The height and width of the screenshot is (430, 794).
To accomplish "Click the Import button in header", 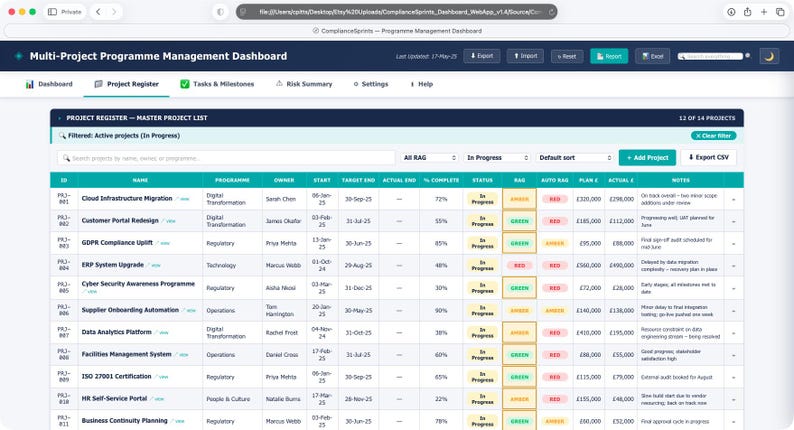I will pyautogui.click(x=526, y=56).
